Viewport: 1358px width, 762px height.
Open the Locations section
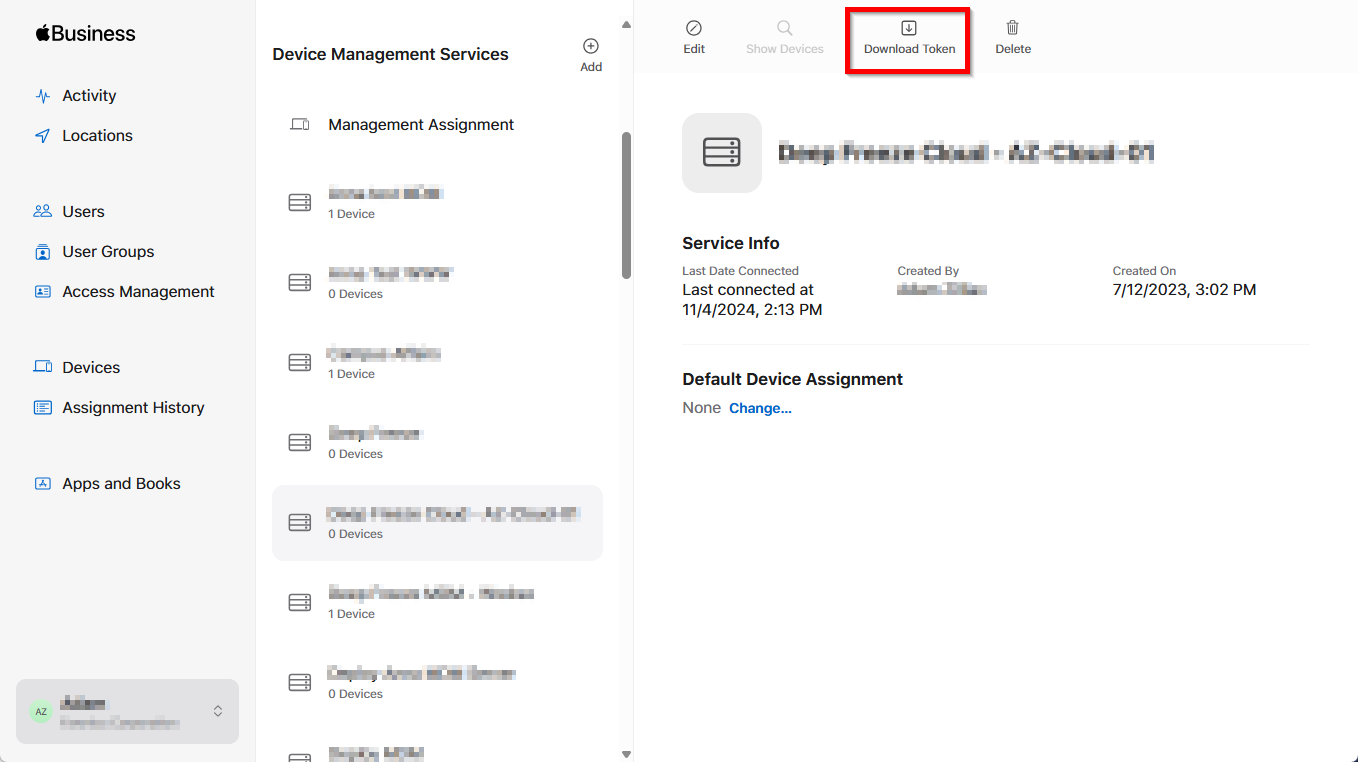click(x=84, y=136)
